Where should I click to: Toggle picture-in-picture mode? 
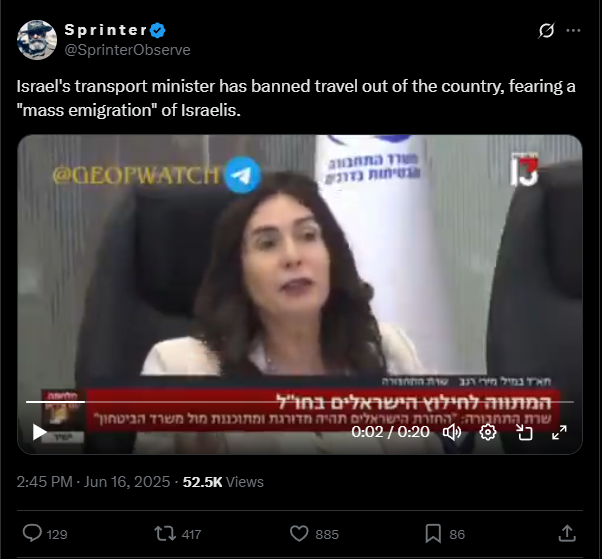(524, 432)
